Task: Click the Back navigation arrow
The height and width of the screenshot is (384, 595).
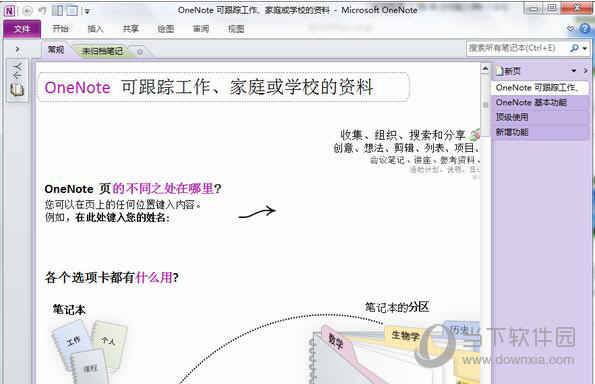Action: [x=27, y=11]
